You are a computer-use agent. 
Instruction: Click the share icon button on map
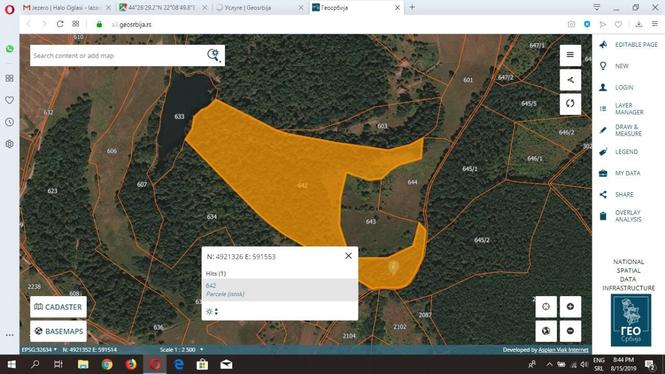click(x=570, y=80)
